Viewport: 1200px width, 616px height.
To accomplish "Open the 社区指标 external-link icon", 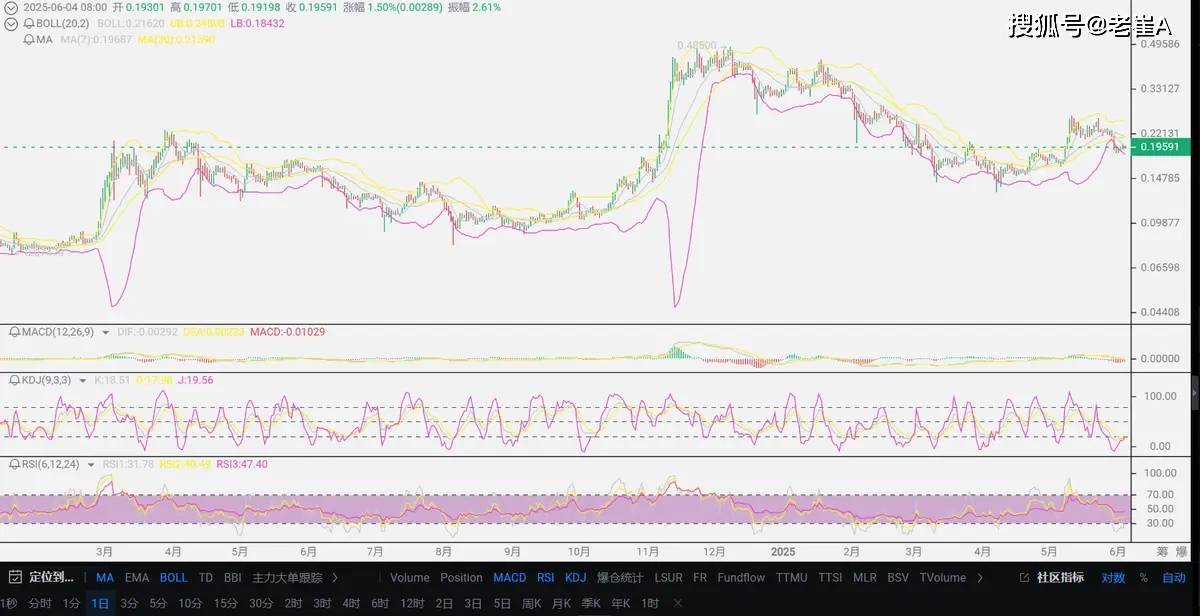I will point(1025,577).
